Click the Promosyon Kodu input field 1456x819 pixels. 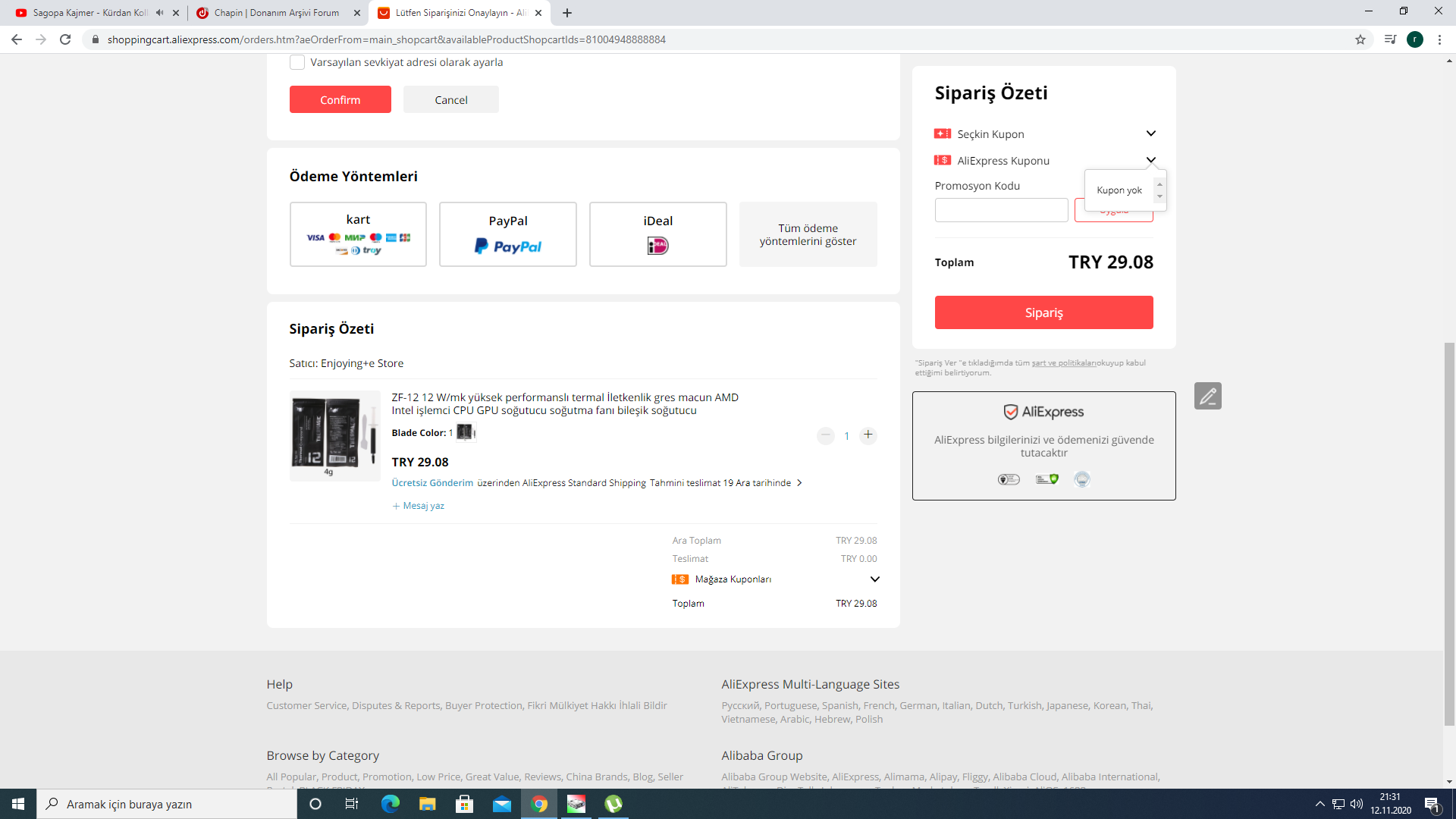tap(1001, 210)
